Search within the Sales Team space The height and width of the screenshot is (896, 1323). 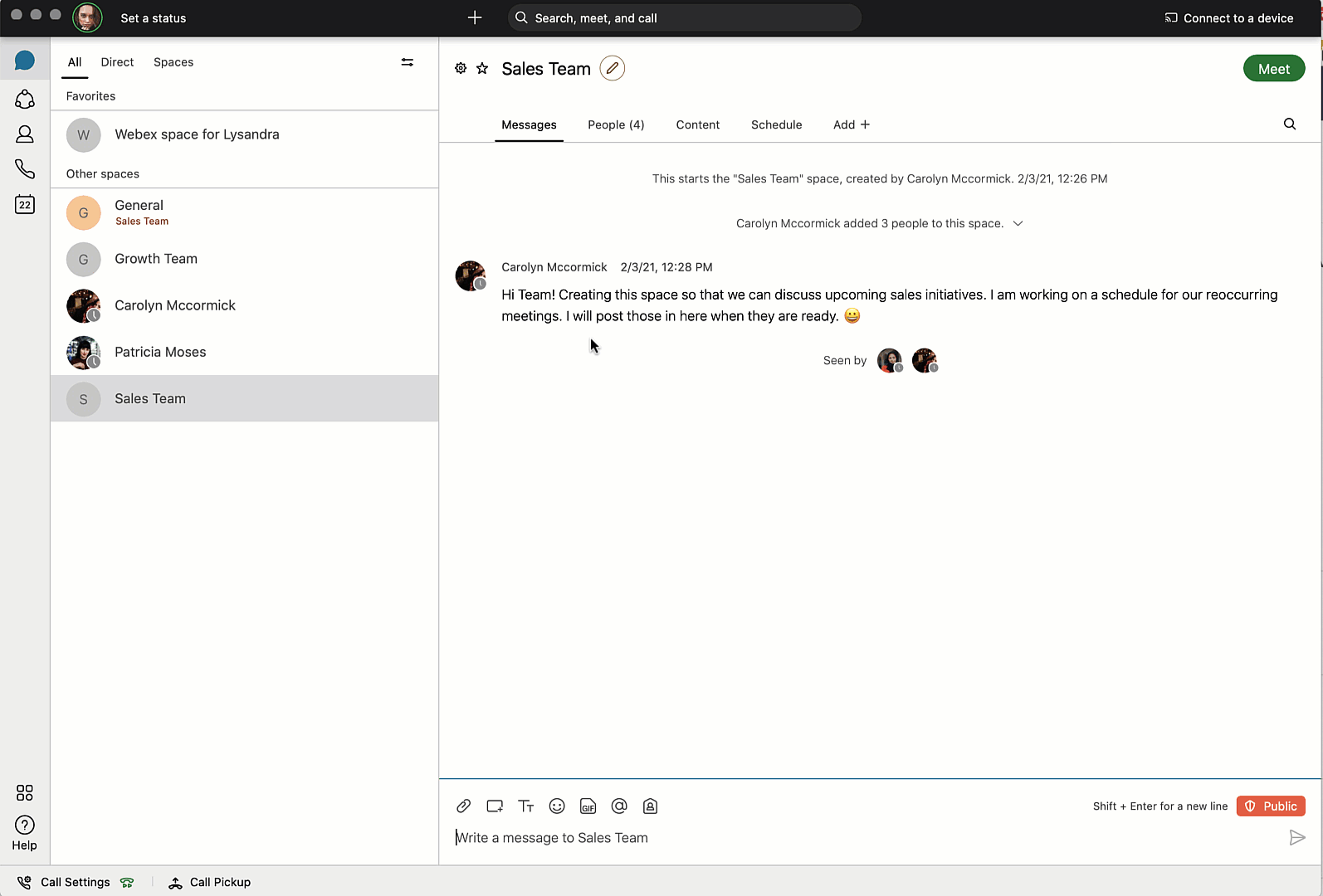1290,124
